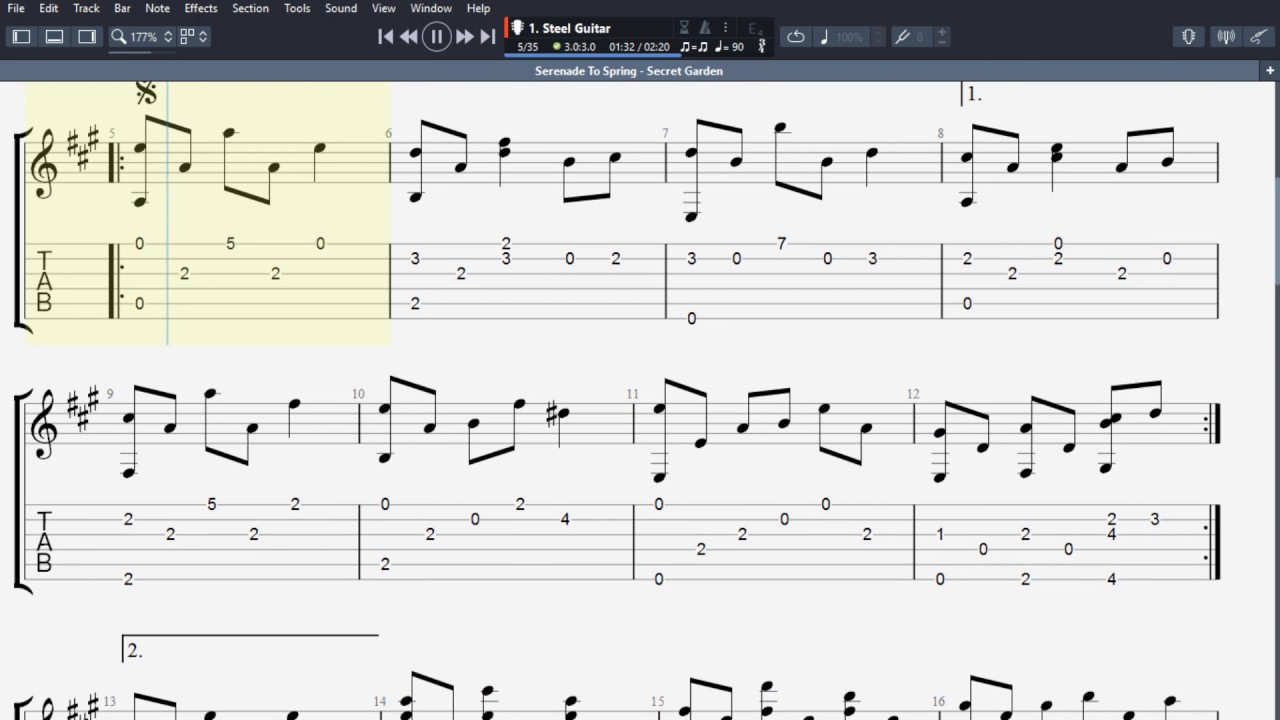1280x720 pixels.
Task: Click the treble clef of second system
Action: (44, 422)
